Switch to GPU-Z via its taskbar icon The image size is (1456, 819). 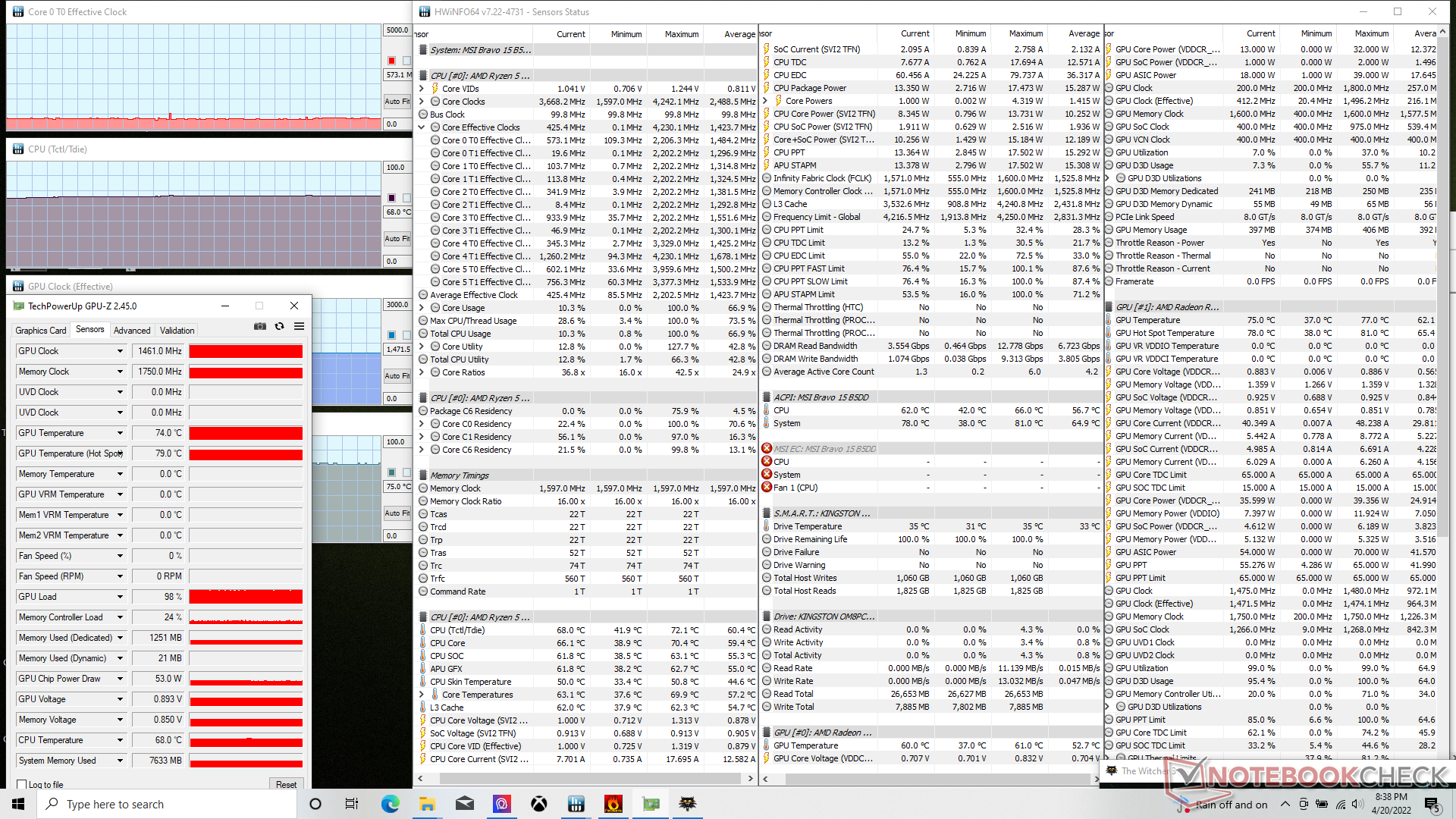tap(650, 804)
